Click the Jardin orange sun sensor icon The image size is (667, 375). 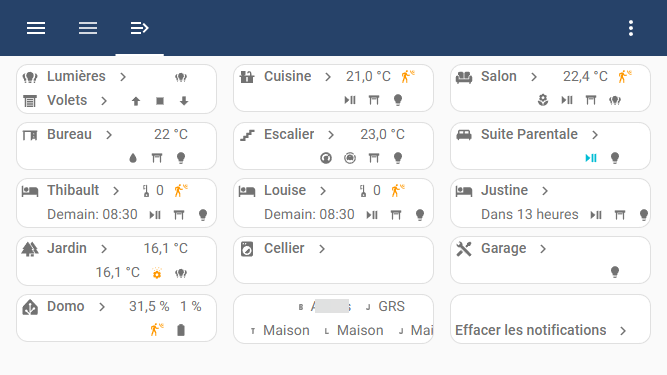coord(157,273)
